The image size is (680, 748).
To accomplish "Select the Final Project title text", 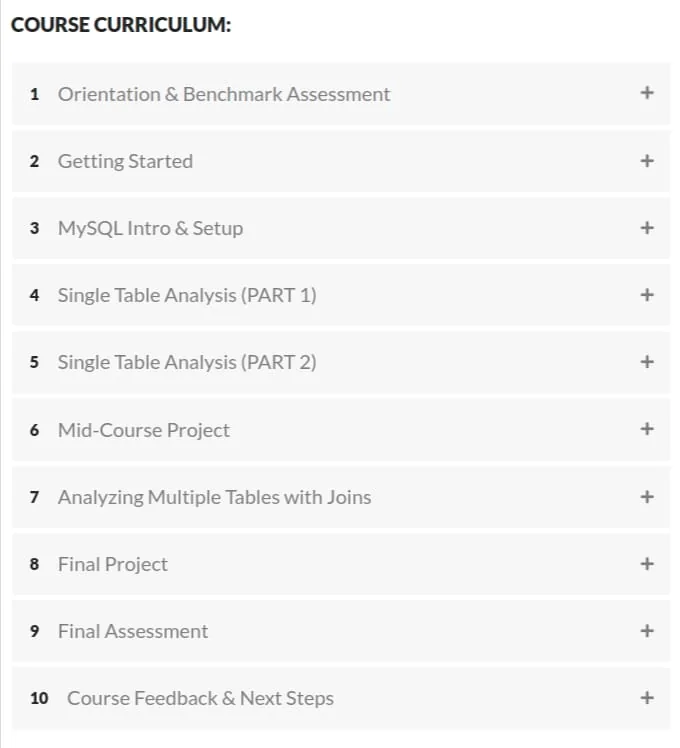I will pos(113,564).
